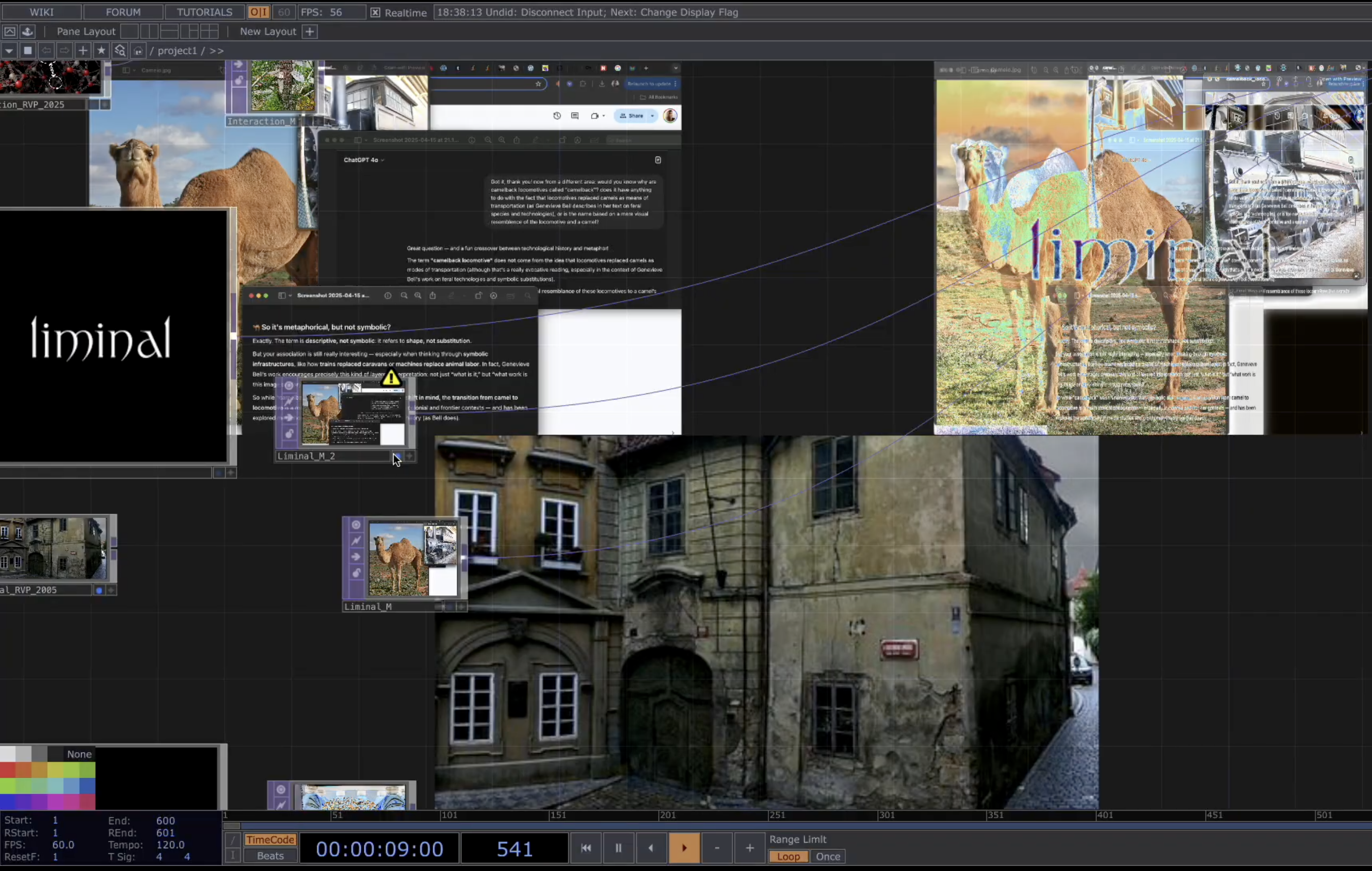
Task: Select Beats time display mode
Action: click(x=270, y=856)
